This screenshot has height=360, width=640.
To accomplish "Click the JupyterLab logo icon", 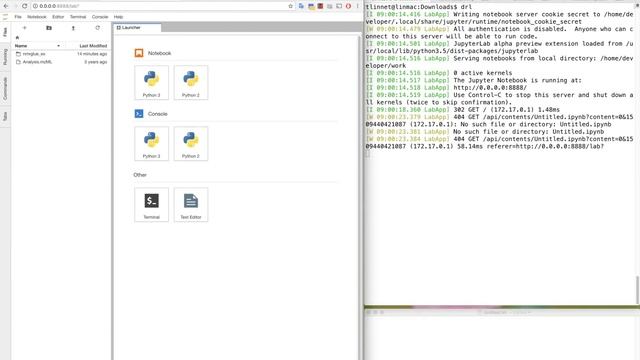I will tap(5, 17).
